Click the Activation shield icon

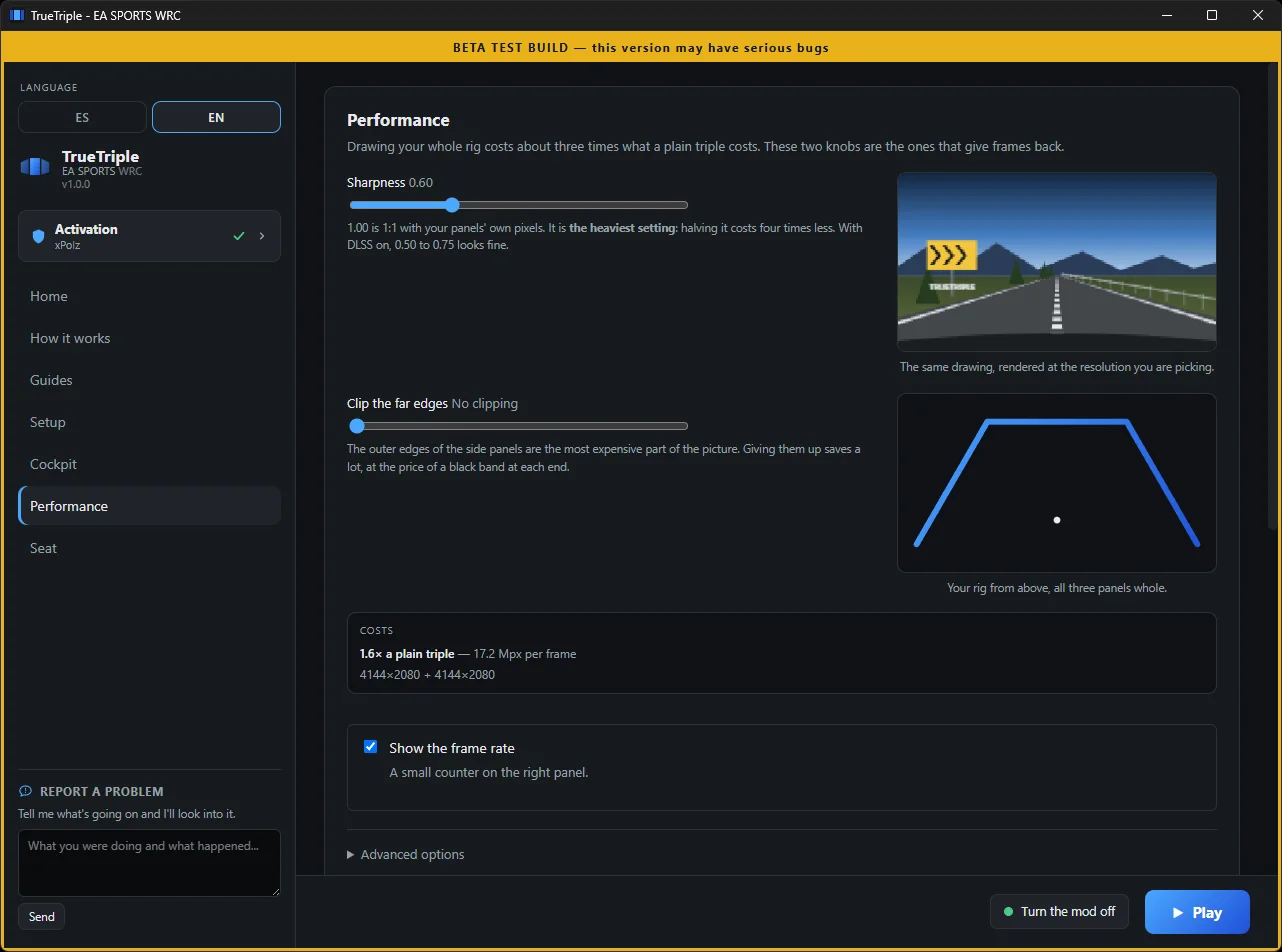(x=38, y=236)
